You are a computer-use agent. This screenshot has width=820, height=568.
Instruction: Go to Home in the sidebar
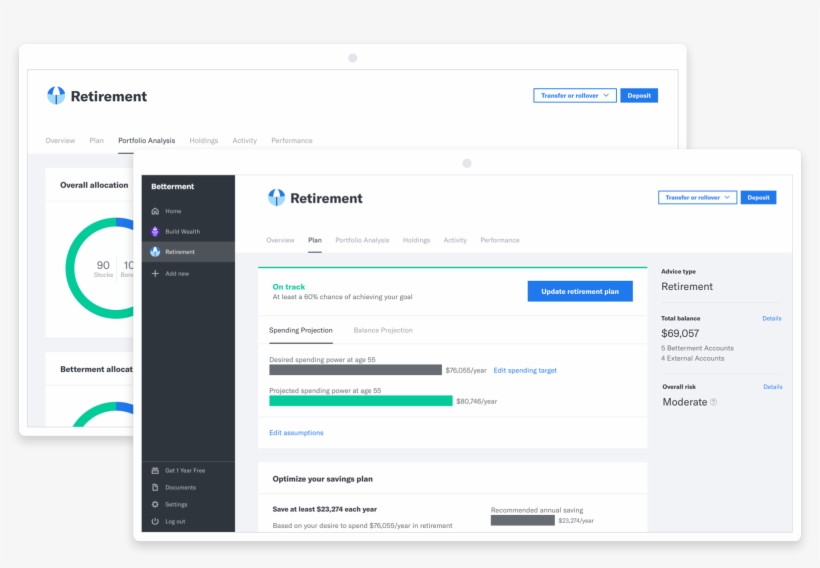pyautogui.click(x=173, y=211)
